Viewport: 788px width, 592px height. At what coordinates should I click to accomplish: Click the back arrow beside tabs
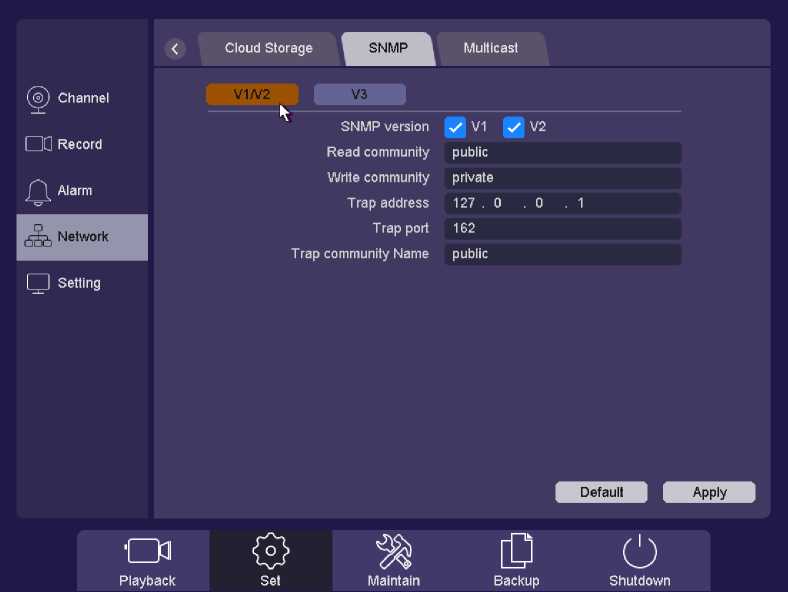point(175,49)
